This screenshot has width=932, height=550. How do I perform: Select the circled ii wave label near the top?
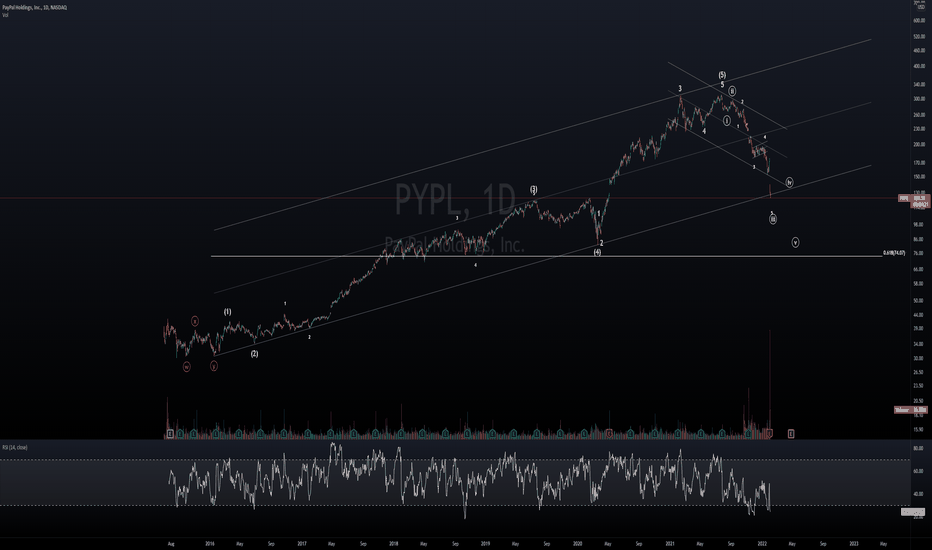pyautogui.click(x=732, y=91)
